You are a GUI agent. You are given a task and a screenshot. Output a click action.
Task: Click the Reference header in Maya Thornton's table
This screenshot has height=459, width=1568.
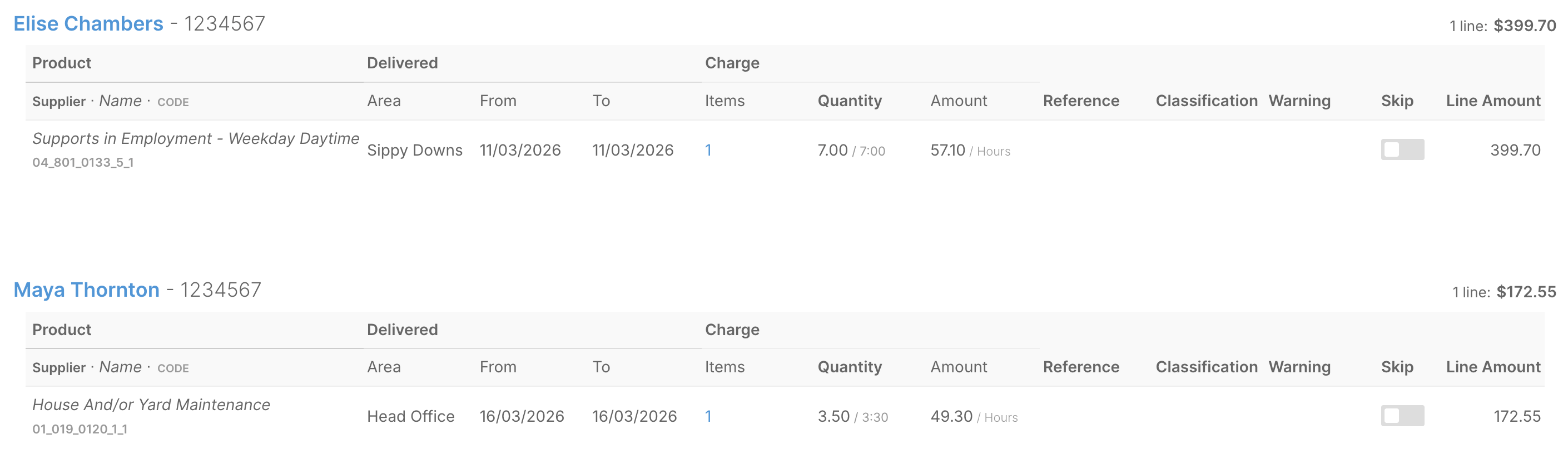click(1081, 367)
